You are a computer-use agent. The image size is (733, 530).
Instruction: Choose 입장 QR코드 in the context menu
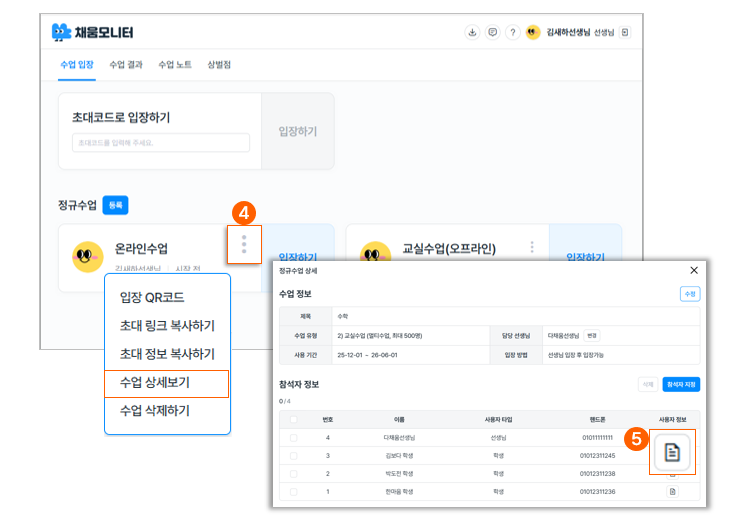tap(151, 298)
